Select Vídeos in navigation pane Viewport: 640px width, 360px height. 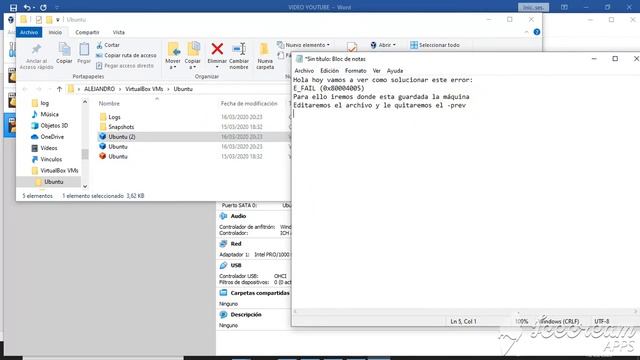click(49, 148)
